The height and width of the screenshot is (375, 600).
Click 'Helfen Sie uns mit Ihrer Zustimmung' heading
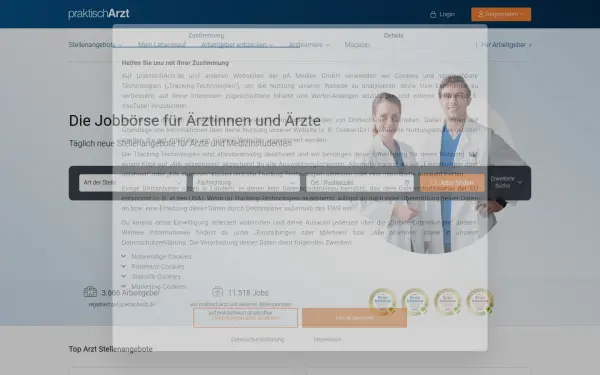(175, 63)
